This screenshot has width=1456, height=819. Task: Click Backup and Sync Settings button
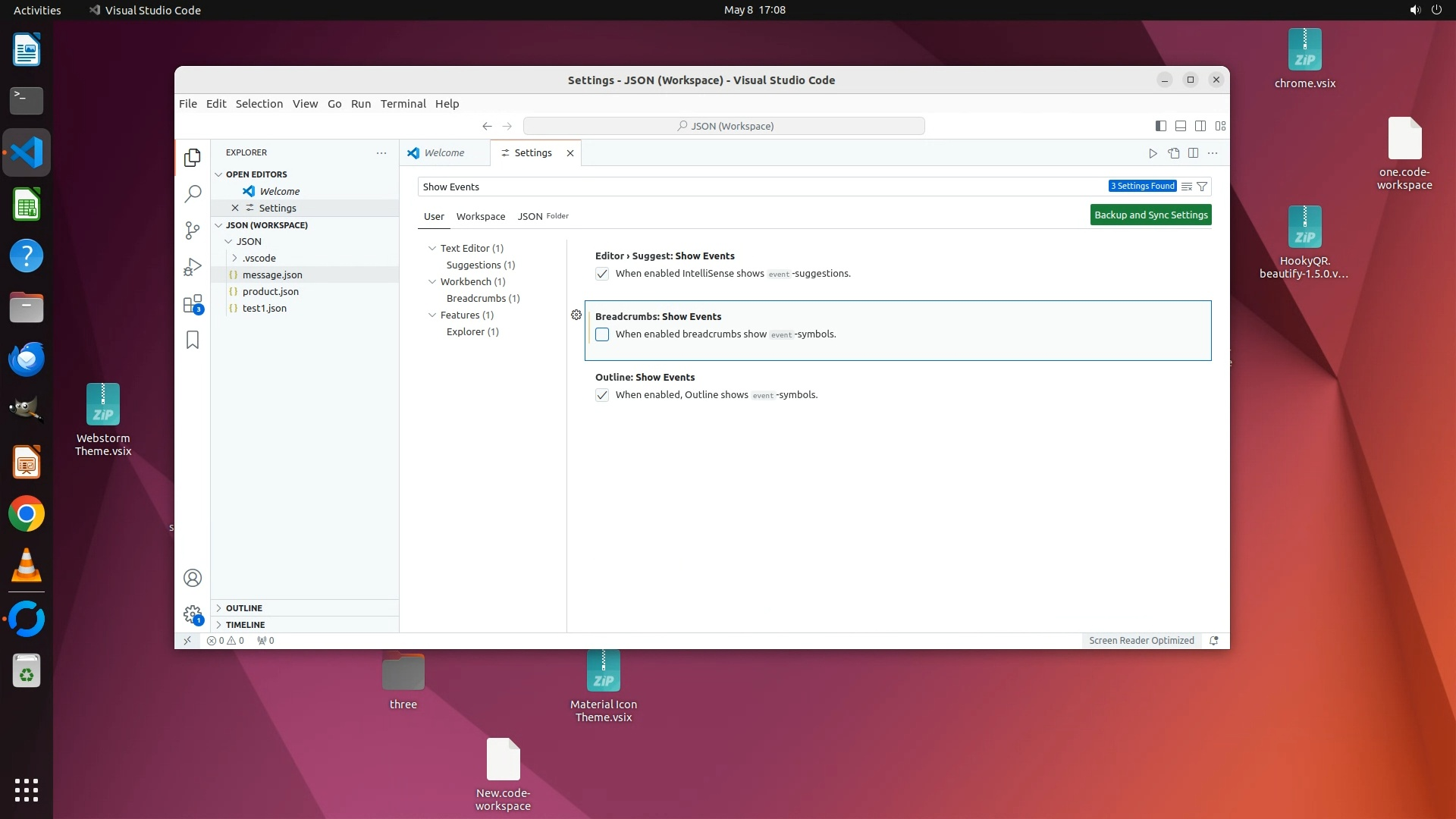tap(1150, 215)
